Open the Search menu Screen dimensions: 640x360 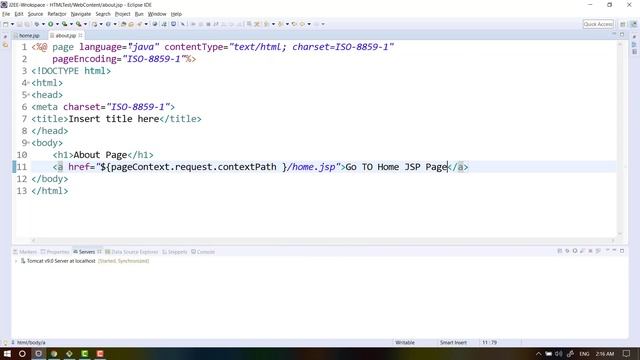[103, 14]
